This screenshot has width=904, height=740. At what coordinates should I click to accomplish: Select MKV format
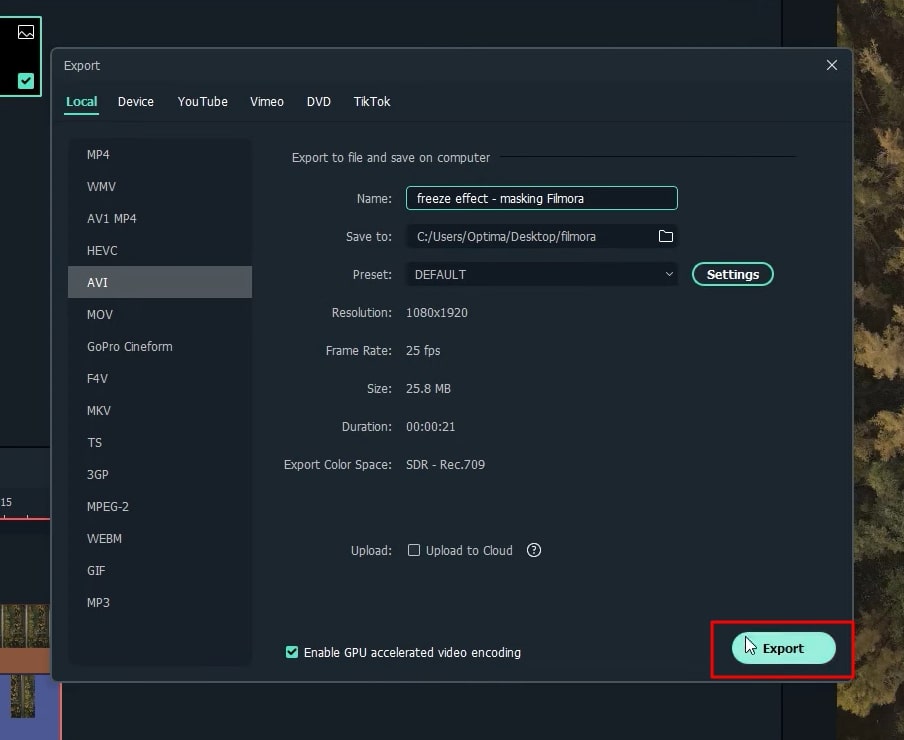pos(160,410)
